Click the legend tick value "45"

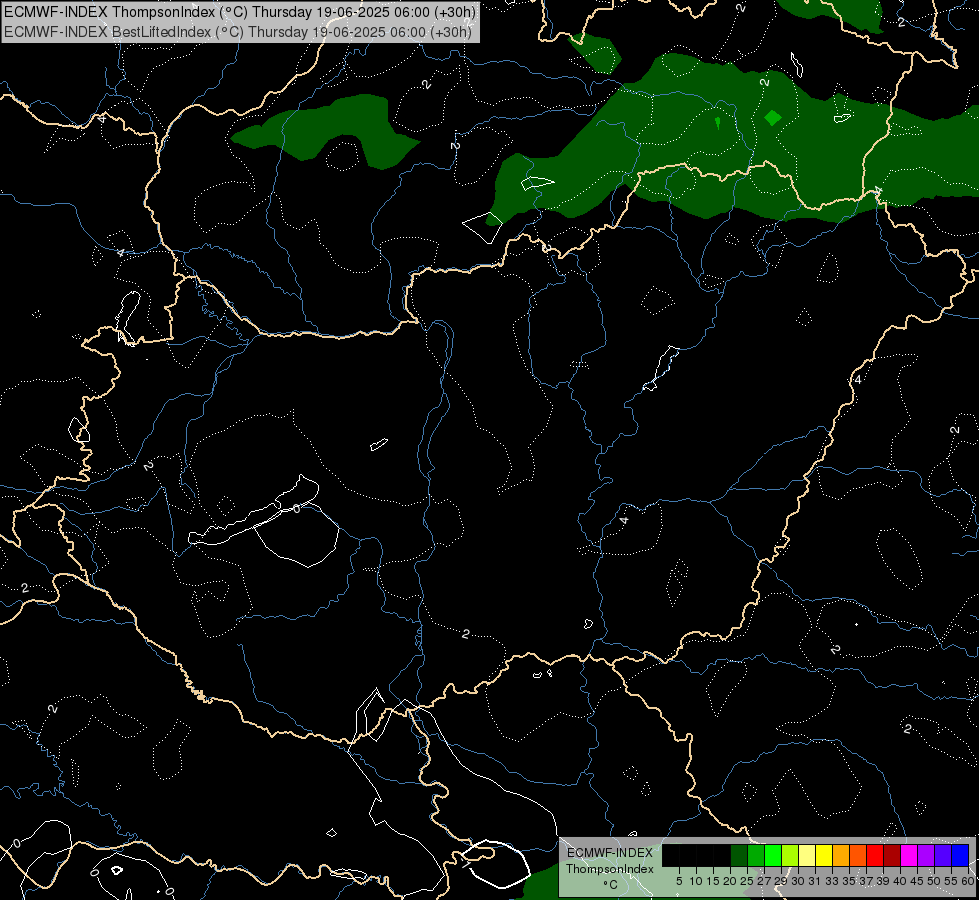click(x=917, y=881)
